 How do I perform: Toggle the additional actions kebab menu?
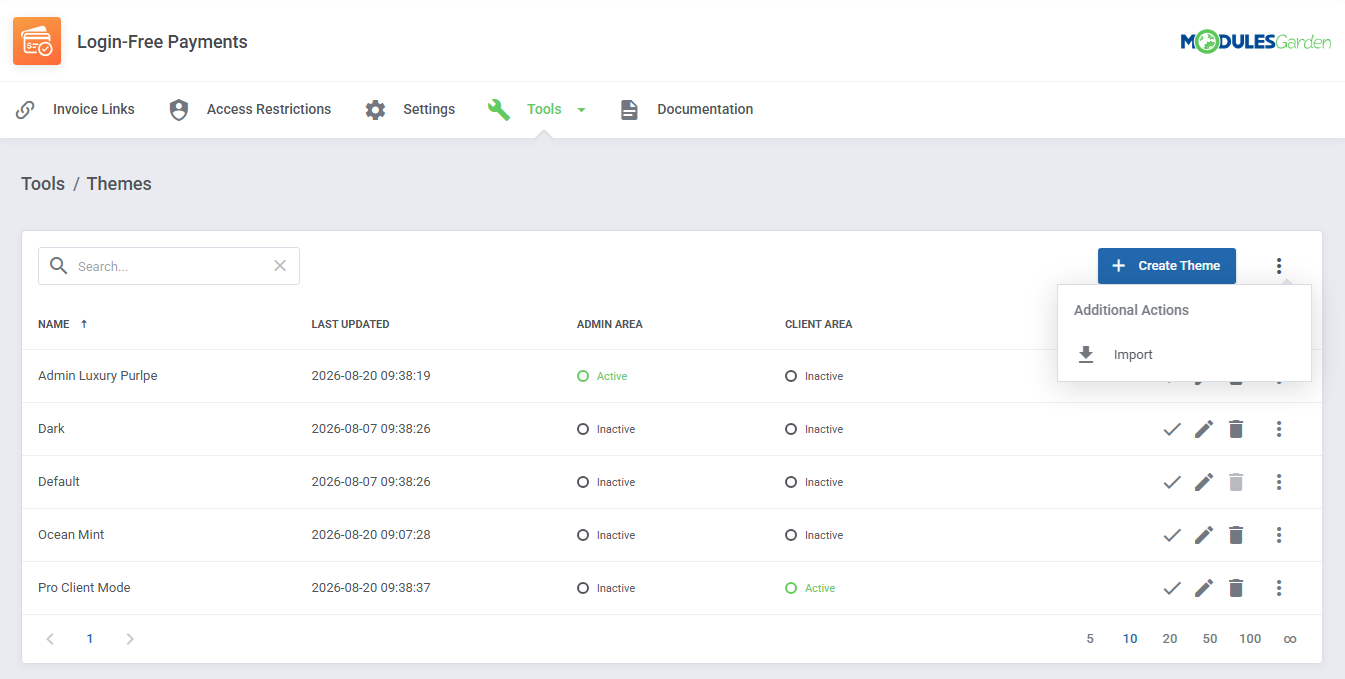click(1279, 266)
